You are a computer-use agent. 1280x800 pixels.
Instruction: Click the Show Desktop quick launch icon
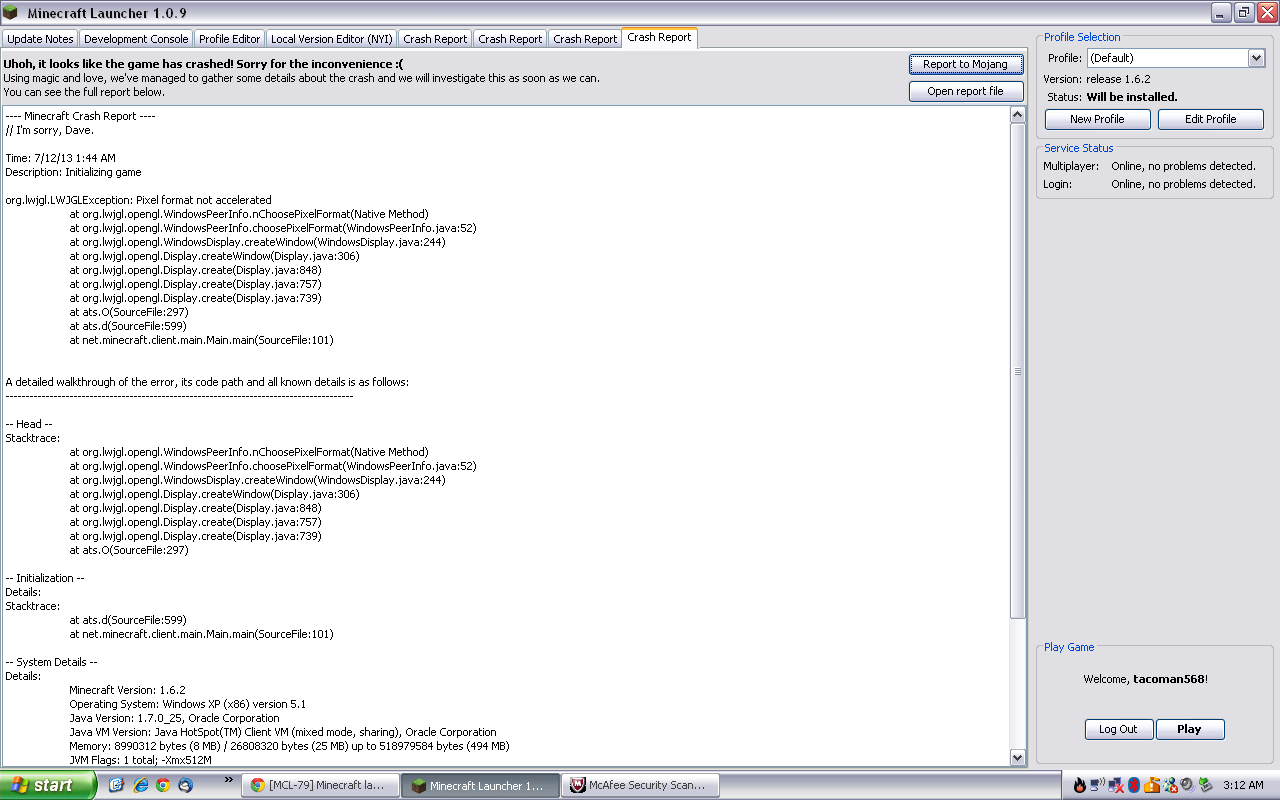pyautogui.click(x=117, y=785)
